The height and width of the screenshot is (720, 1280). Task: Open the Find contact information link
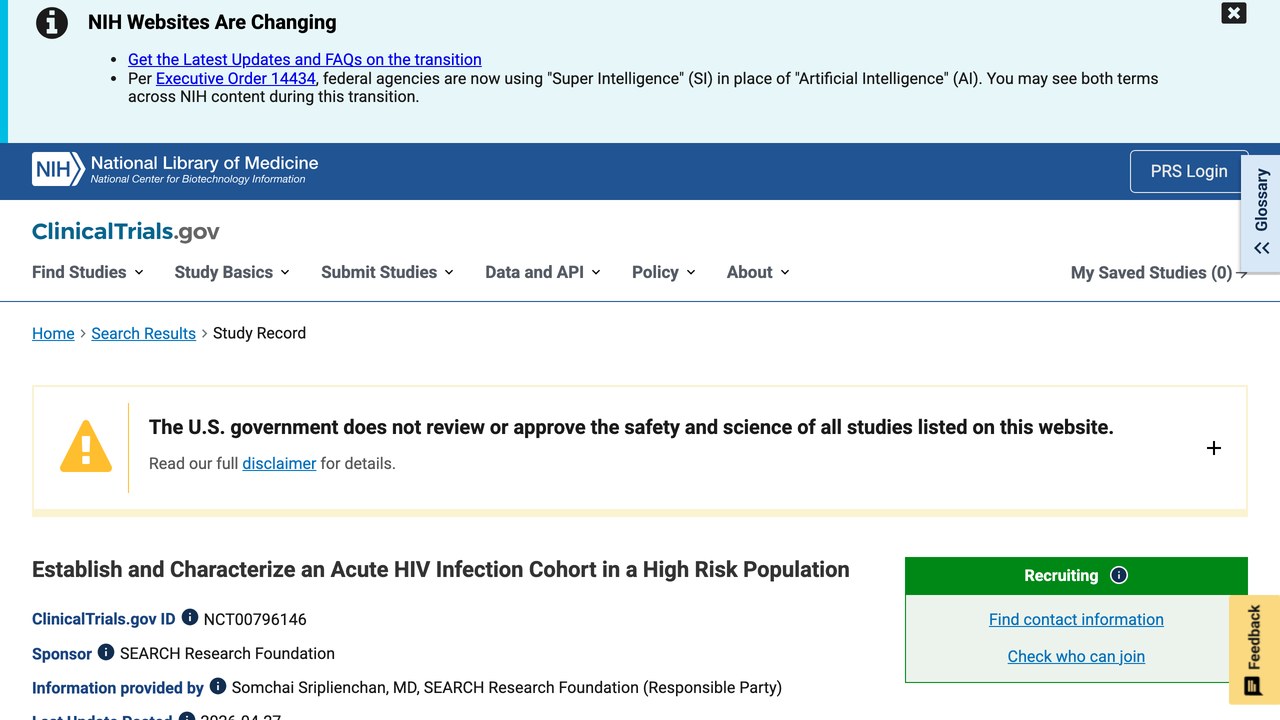tap(1076, 619)
